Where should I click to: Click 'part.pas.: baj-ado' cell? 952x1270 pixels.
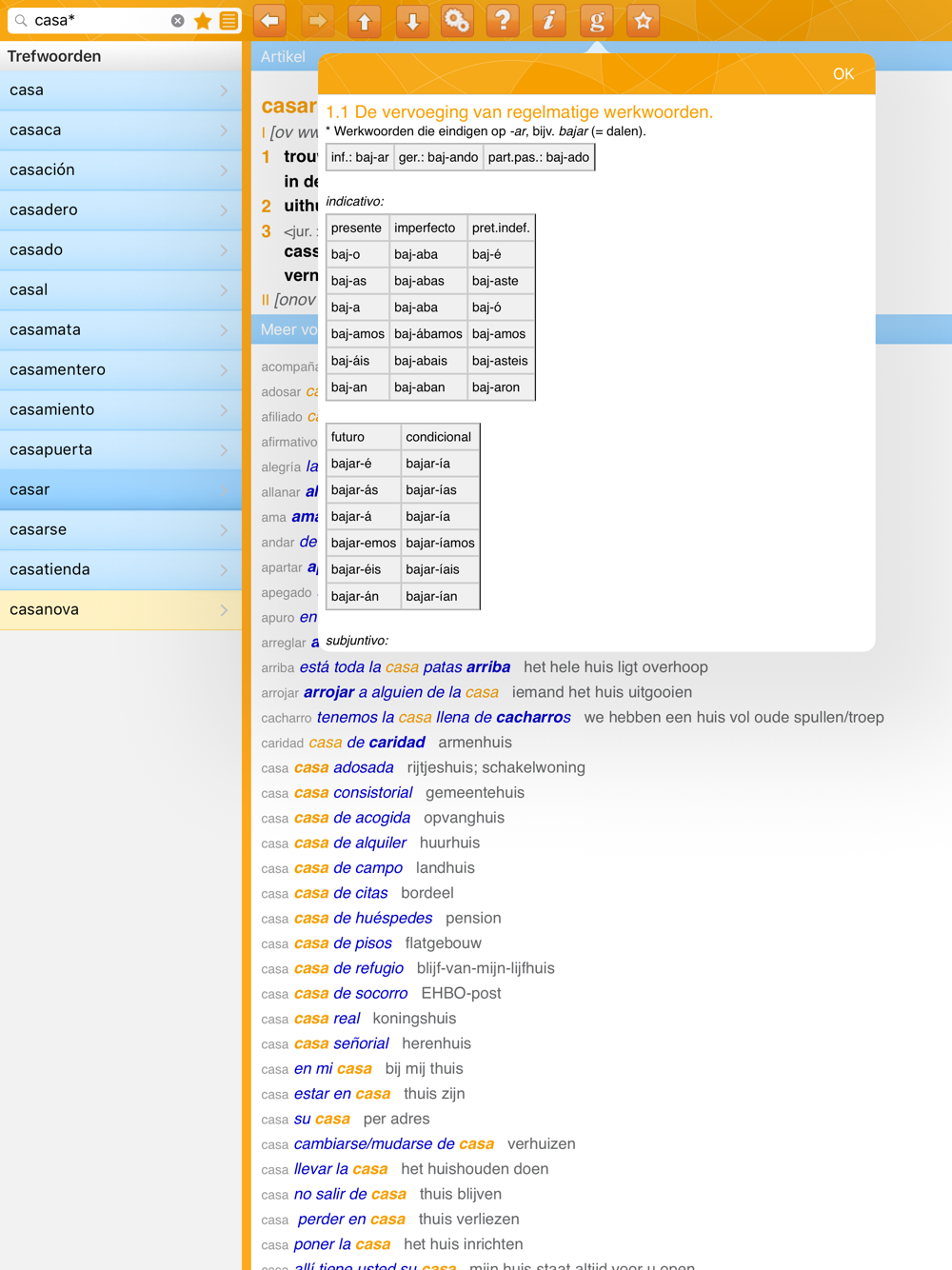tap(539, 158)
